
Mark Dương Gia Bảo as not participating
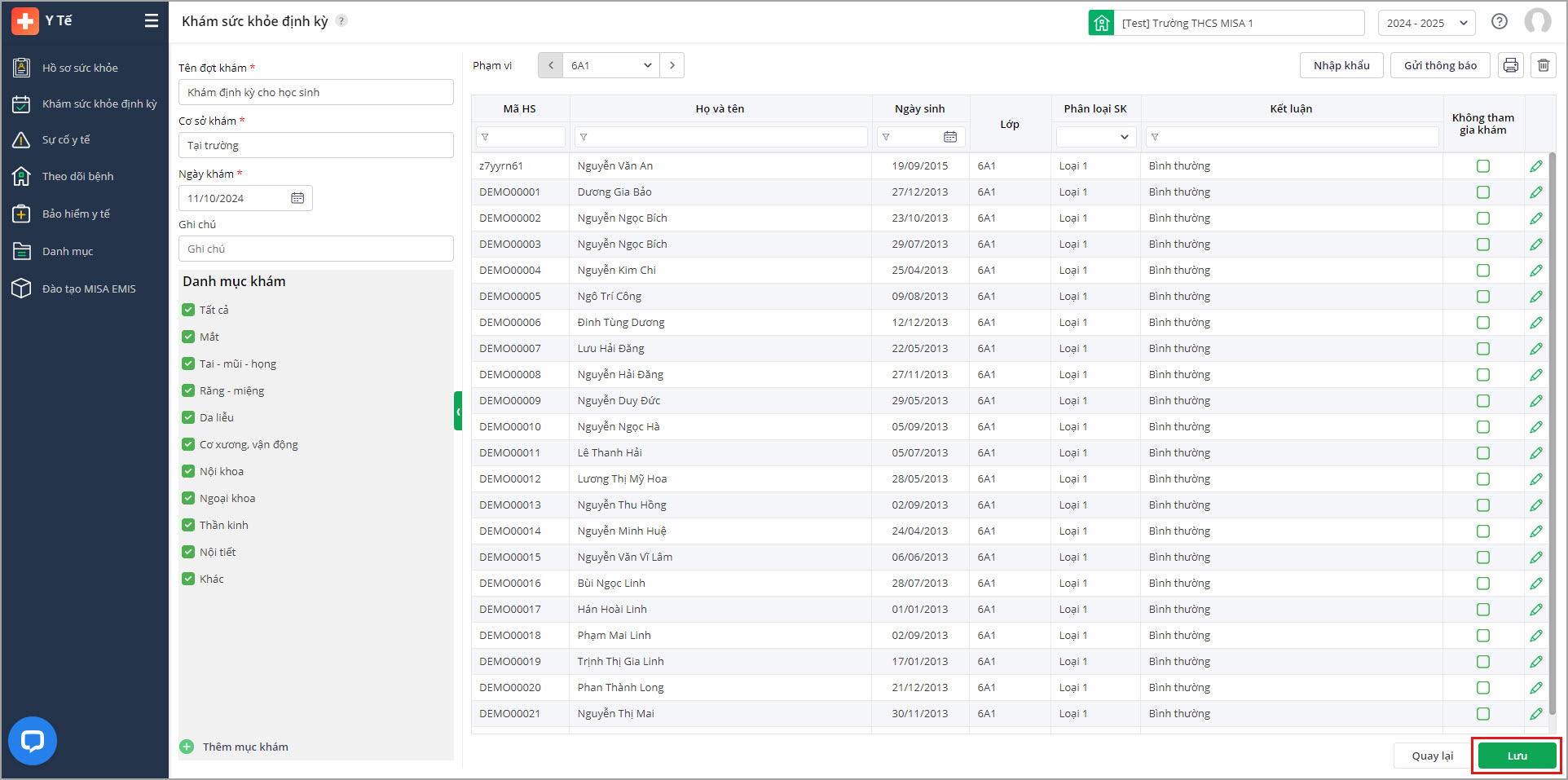(1482, 192)
